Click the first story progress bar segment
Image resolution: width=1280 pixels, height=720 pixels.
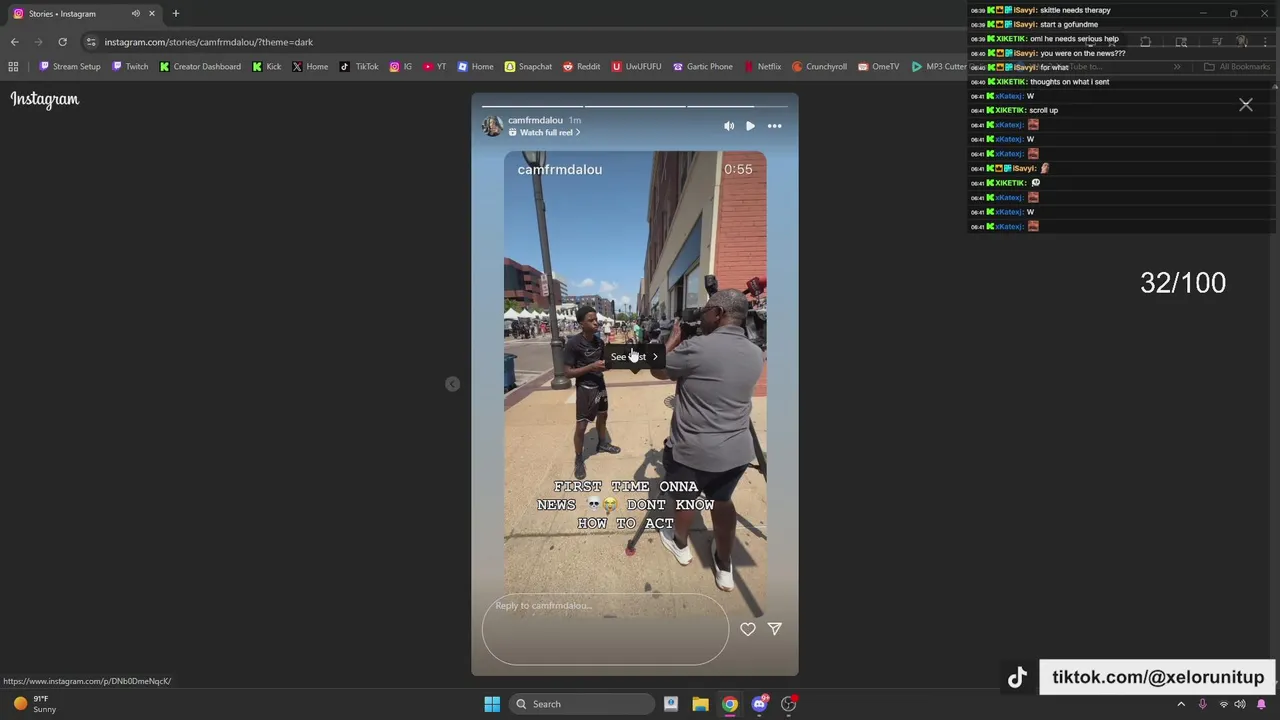532,106
